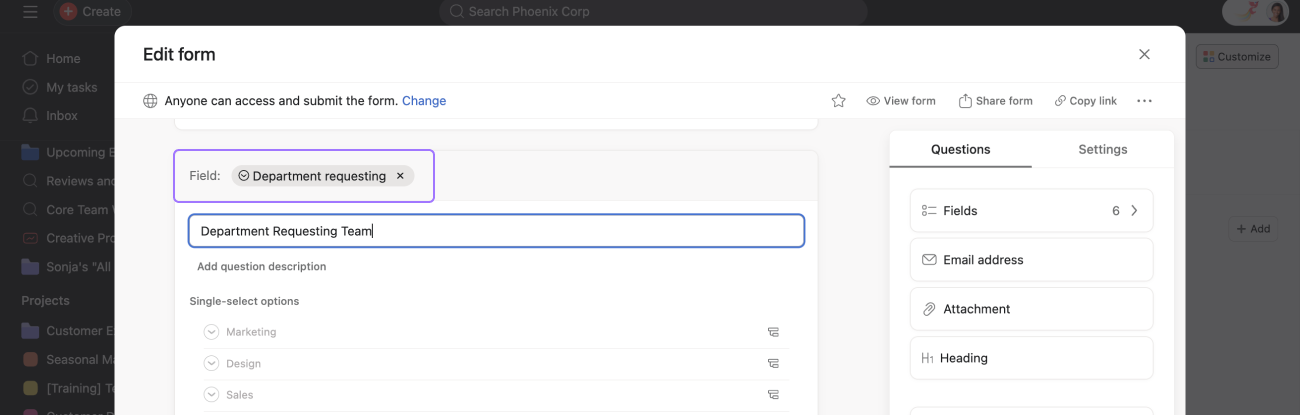Add a Heading element to form
The width and height of the screenshot is (1300, 415).
coord(1031,358)
